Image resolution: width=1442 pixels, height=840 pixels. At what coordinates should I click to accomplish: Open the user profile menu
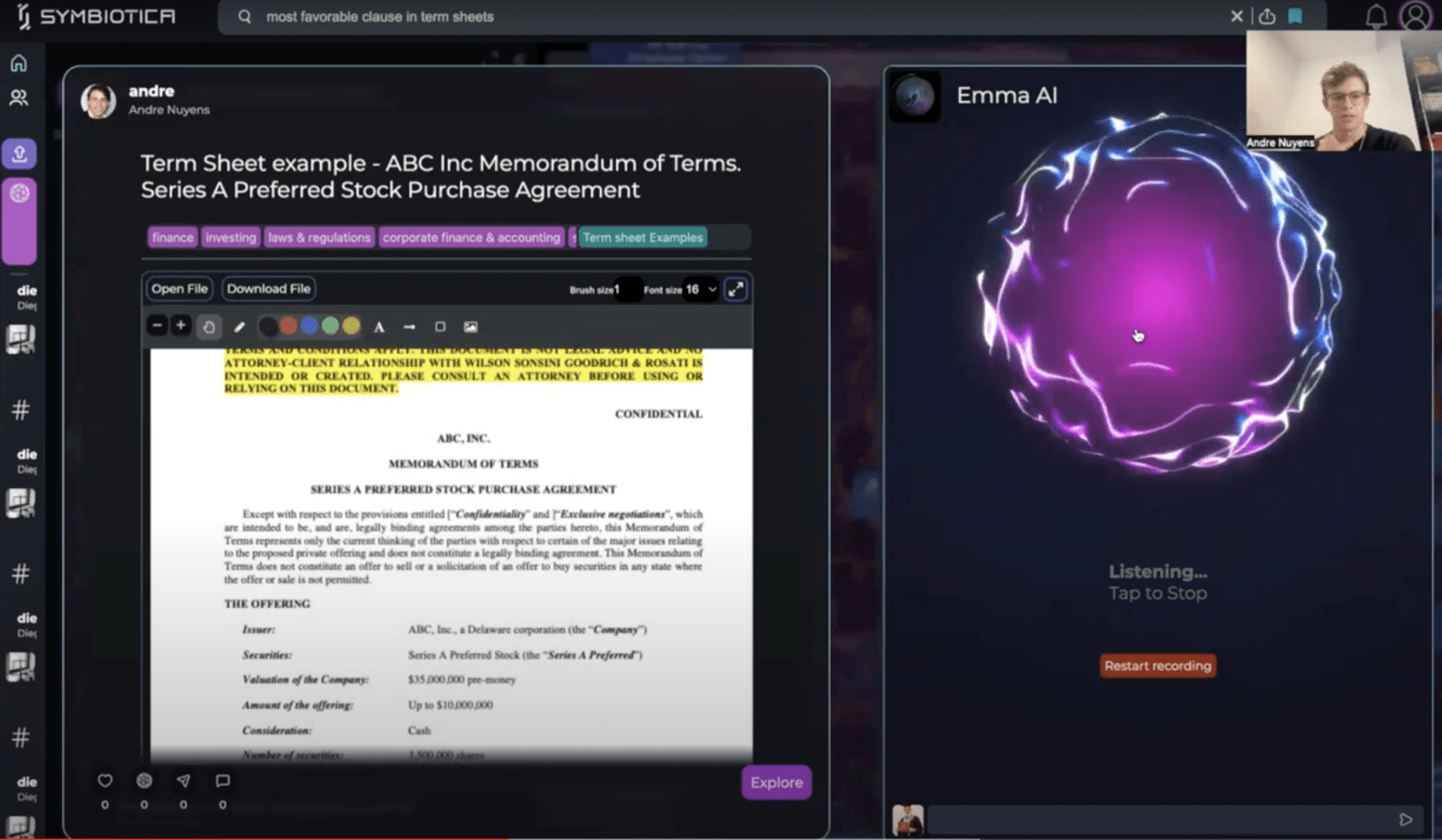coord(1414,17)
